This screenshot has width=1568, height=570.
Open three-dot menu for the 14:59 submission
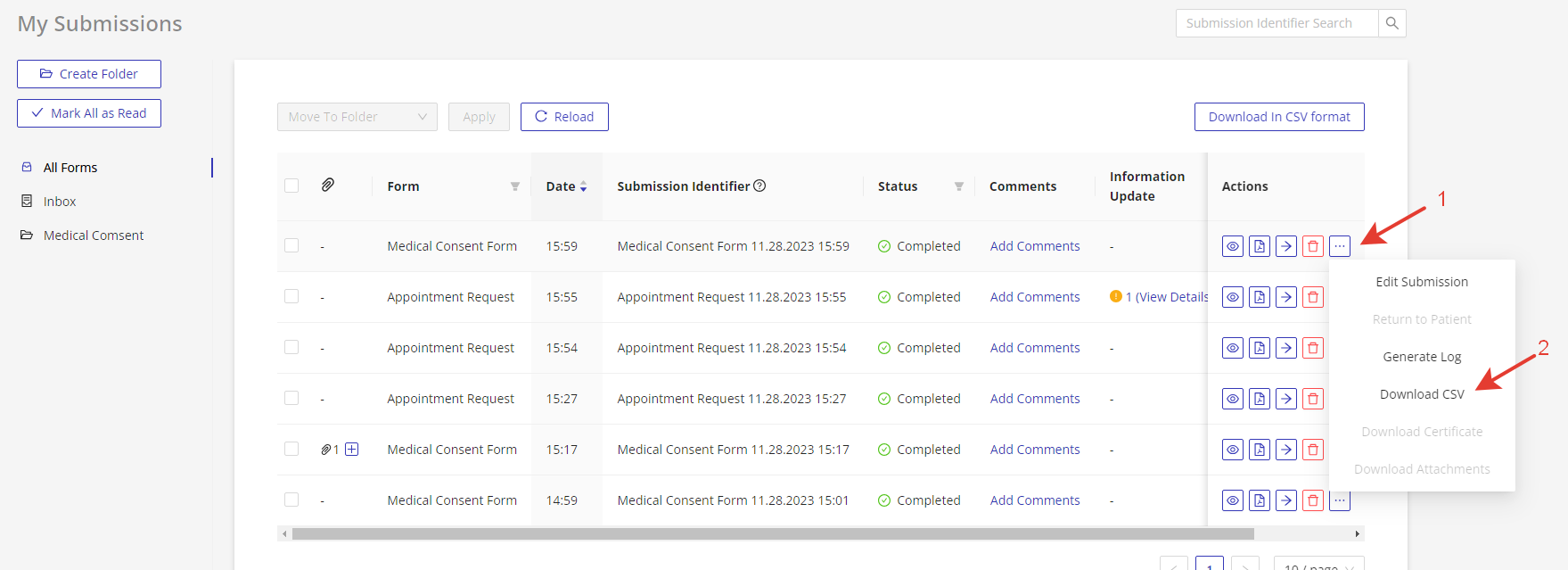(x=1339, y=500)
